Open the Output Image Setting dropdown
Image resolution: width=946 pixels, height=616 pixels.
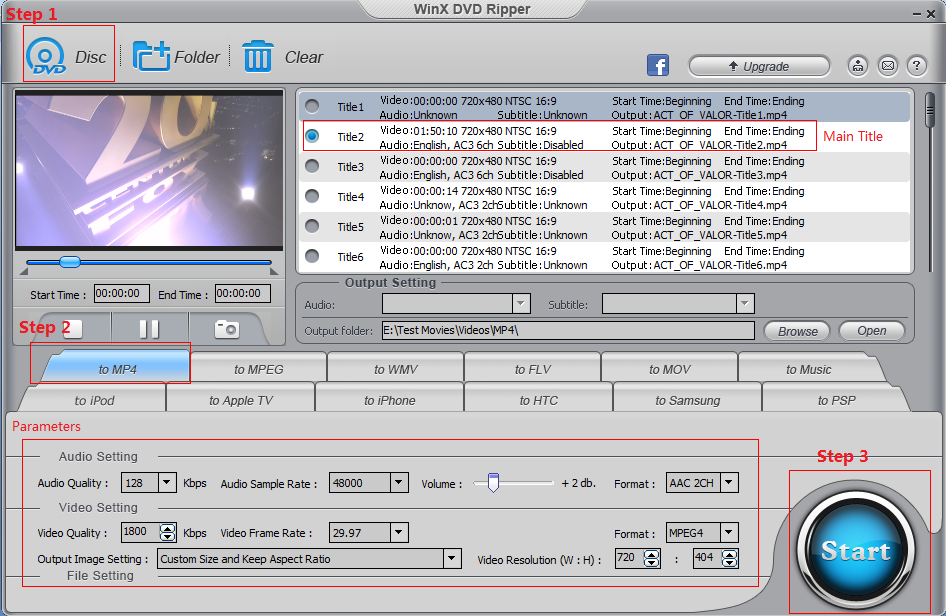tap(451, 558)
